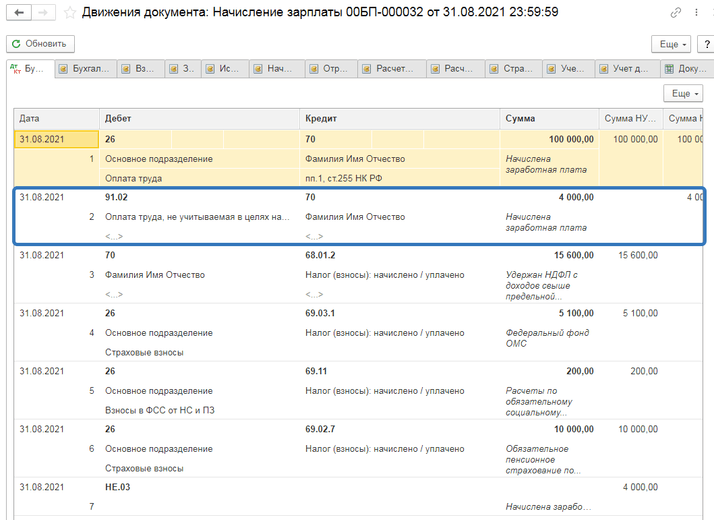Select the 68.01.2 credit account cell
This screenshot has height=520, width=714.
tap(322, 255)
